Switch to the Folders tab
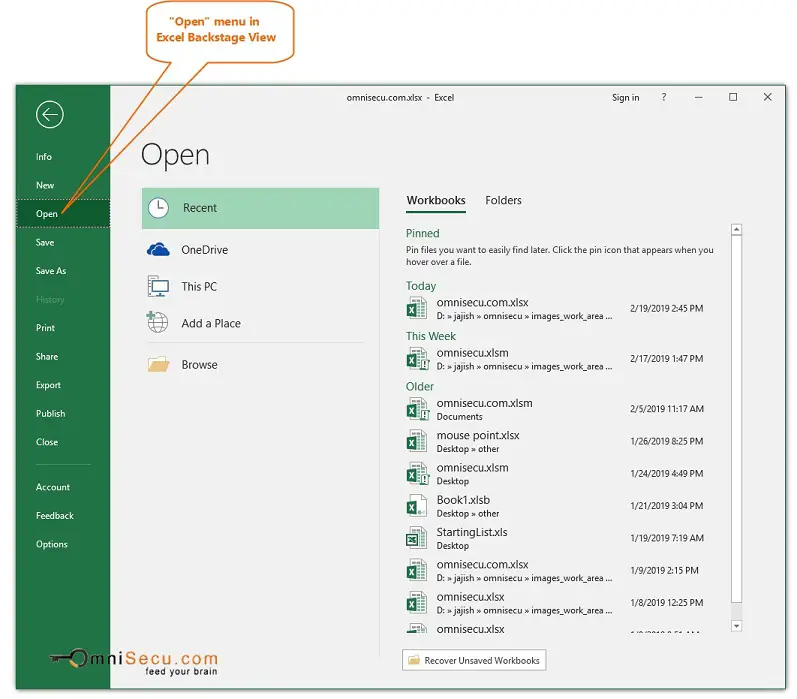 [503, 200]
